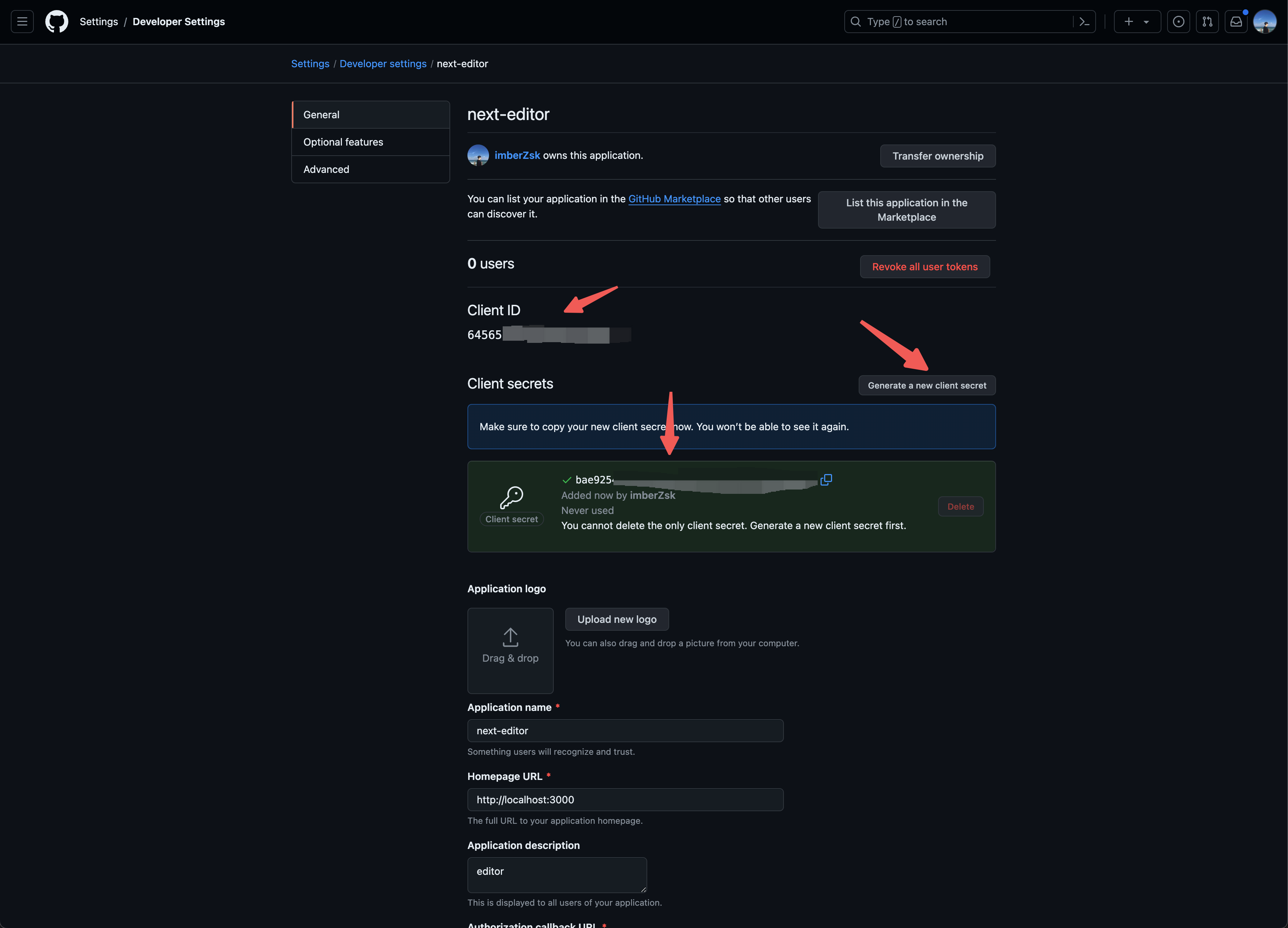Click the 'Client ID' heading

click(x=493, y=311)
